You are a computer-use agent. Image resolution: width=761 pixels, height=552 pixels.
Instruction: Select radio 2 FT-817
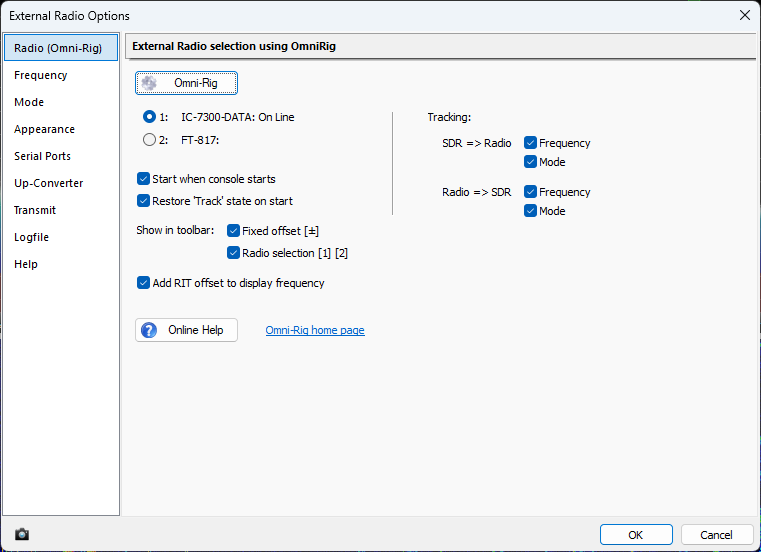[x=149, y=140]
